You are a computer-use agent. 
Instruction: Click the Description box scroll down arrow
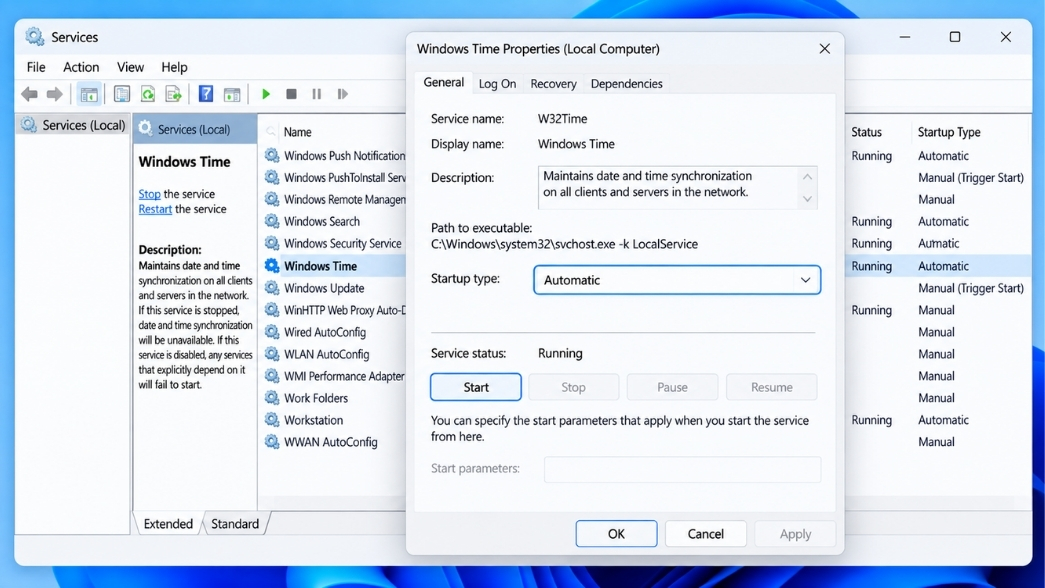pos(807,199)
